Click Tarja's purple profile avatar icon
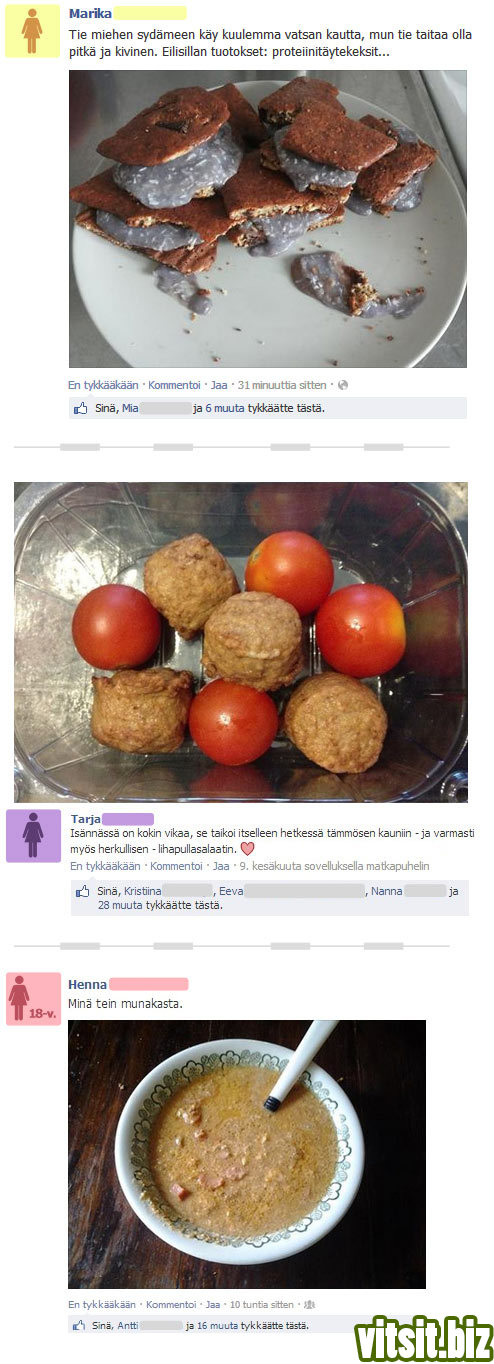This screenshot has width=494, height=1364. (x=33, y=835)
